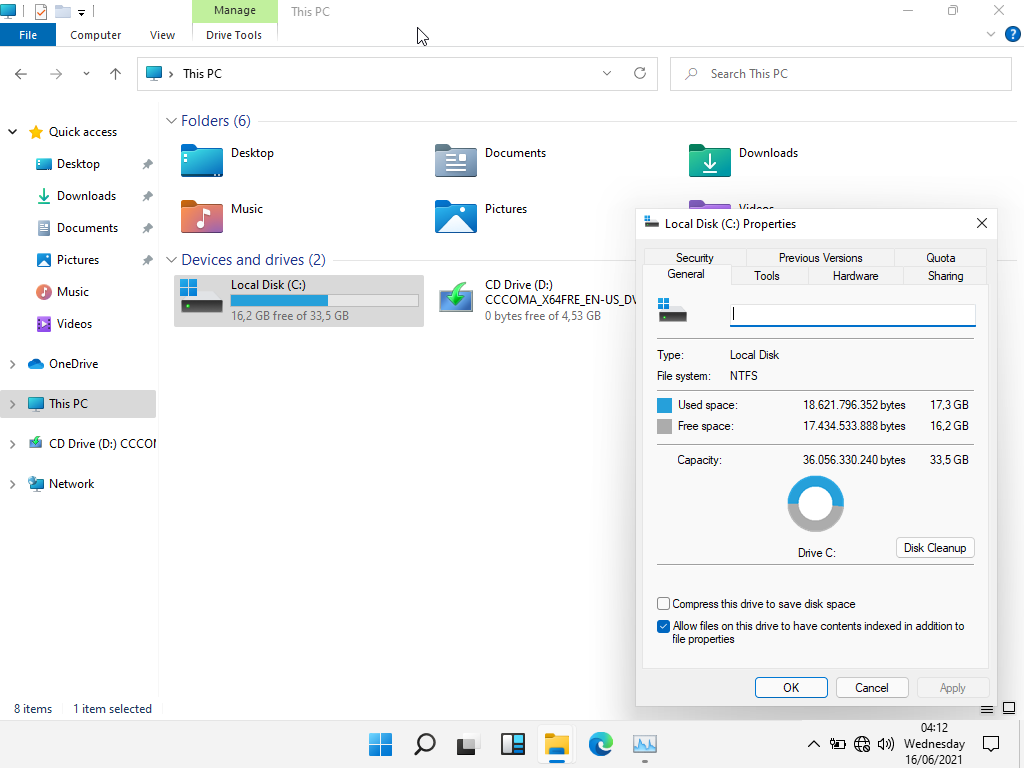Select the CD Drive (D:) drive icon
The height and width of the screenshot is (768, 1024).
[x=456, y=298]
